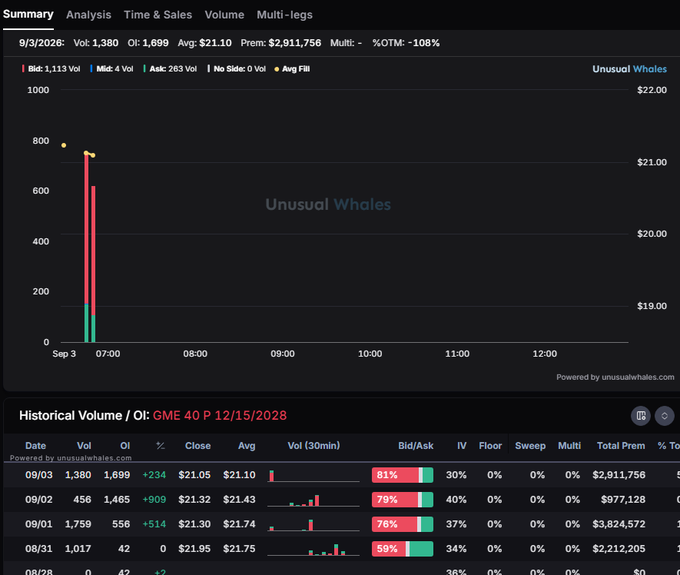Click the 40% IV cell
The image size is (680, 575).
(456, 500)
